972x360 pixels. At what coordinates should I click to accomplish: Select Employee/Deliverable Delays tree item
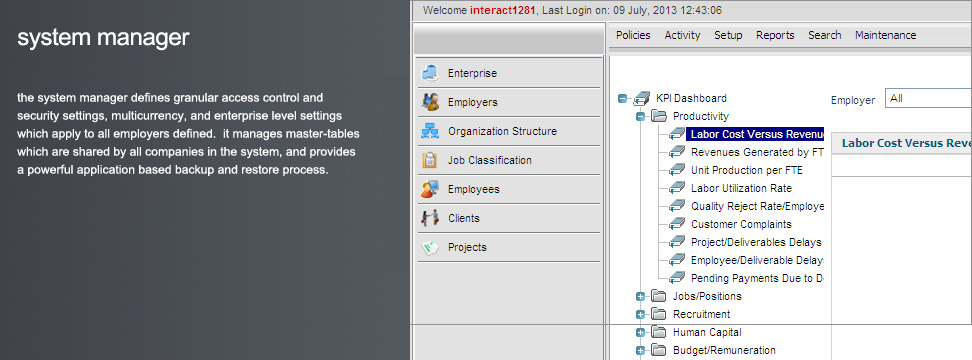pyautogui.click(x=757, y=260)
